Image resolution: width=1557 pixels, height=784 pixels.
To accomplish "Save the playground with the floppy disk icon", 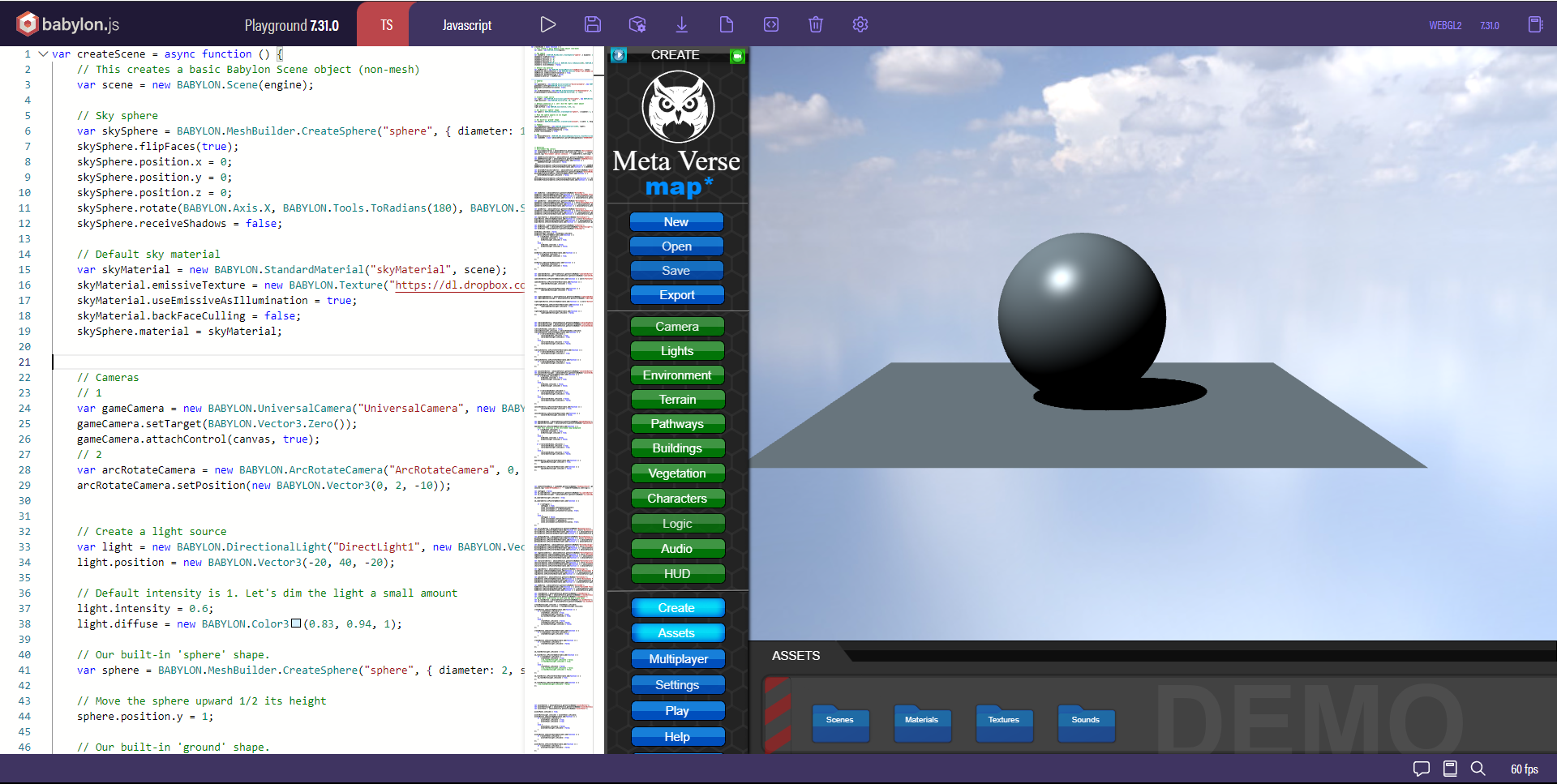I will 593,24.
